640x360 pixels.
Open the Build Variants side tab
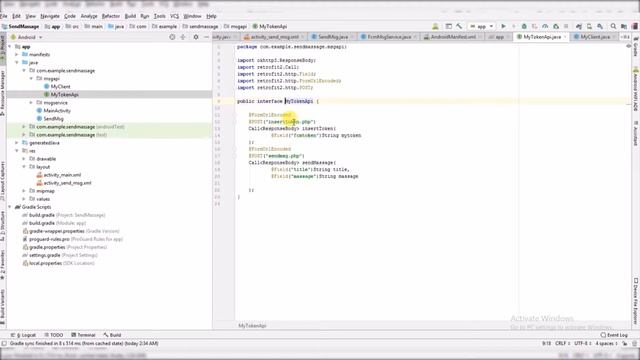pyautogui.click(x=3, y=306)
